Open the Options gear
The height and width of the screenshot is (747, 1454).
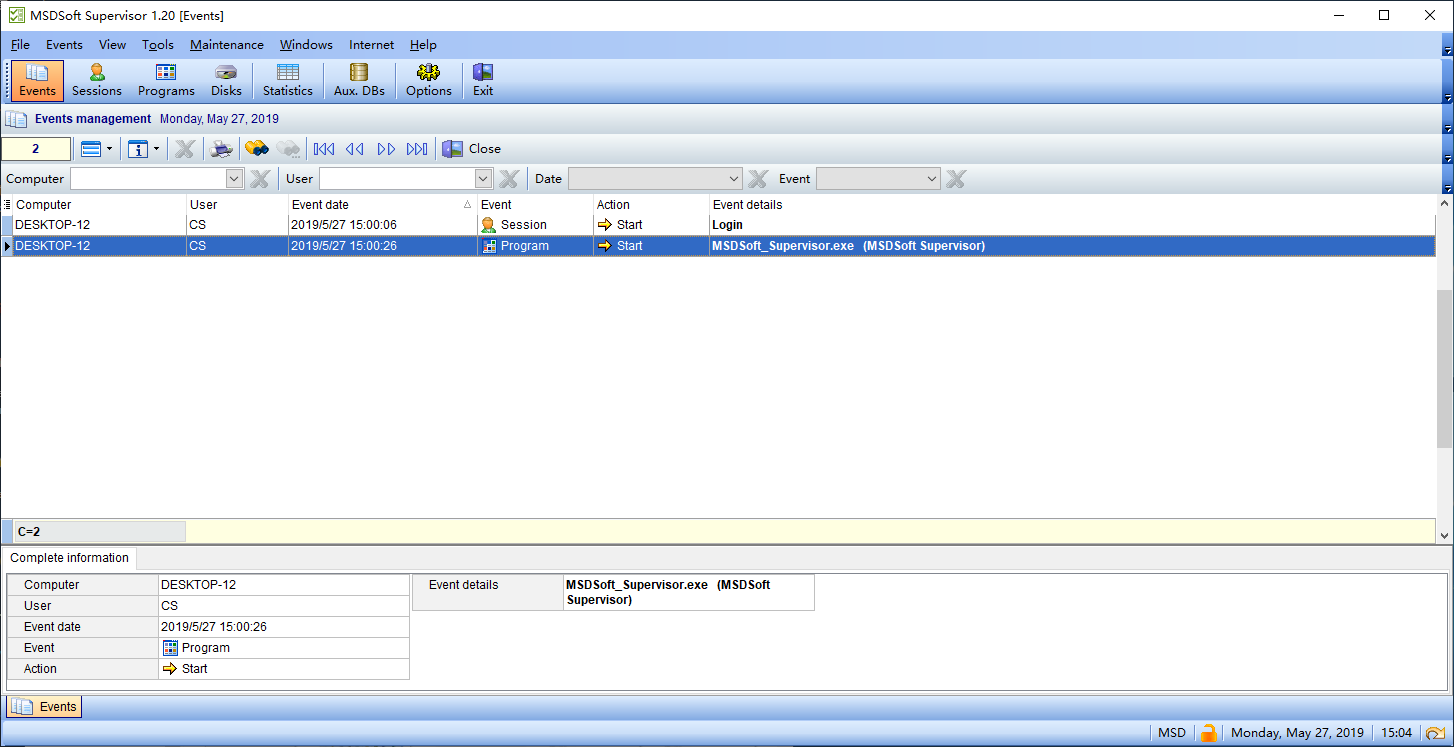(x=429, y=81)
